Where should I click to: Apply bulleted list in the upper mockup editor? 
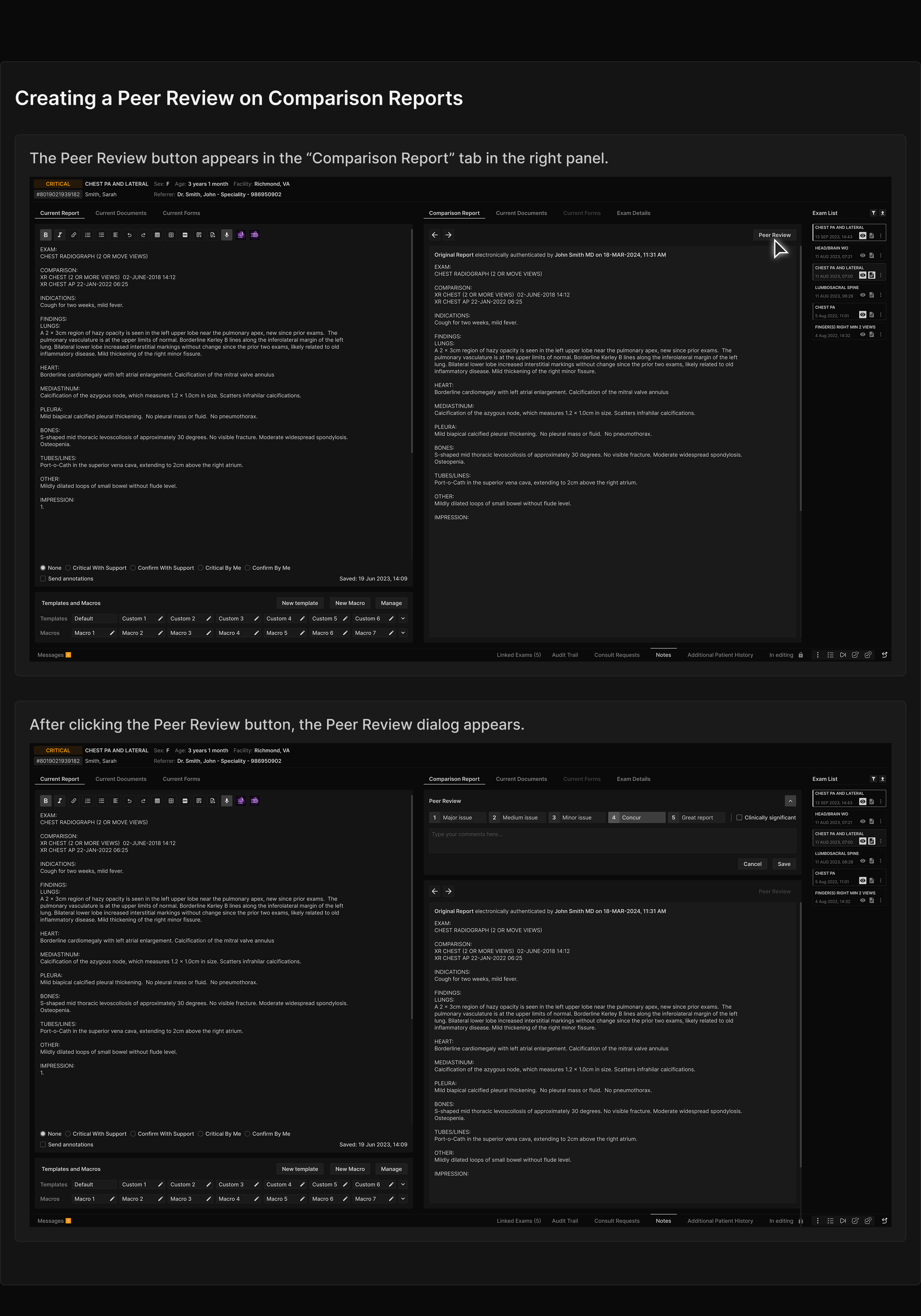[x=102, y=235]
